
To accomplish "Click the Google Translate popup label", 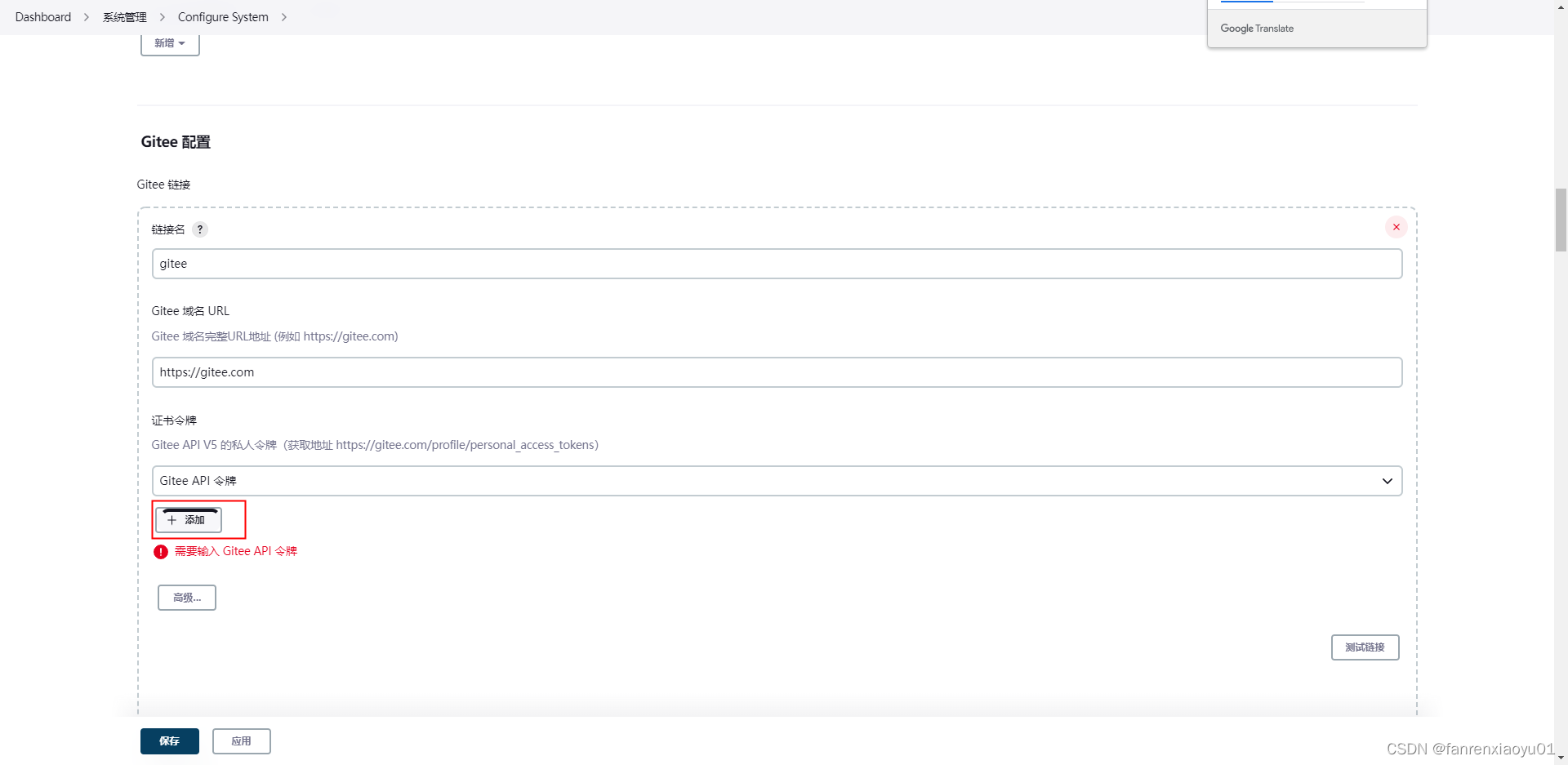I will click(1257, 29).
